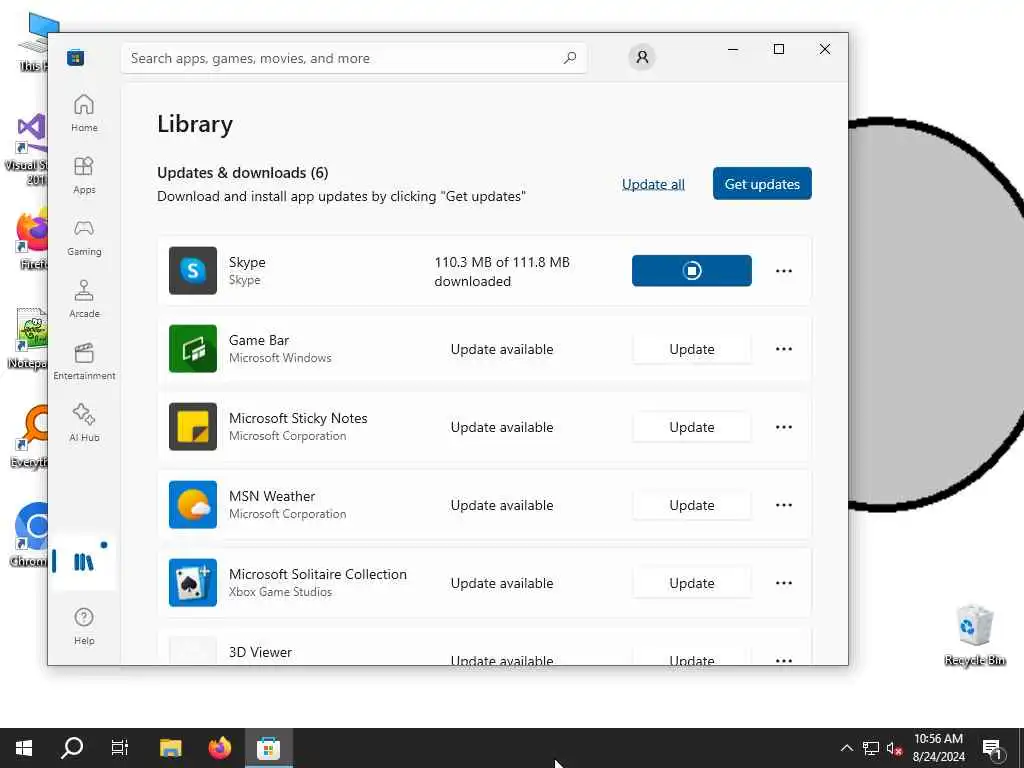Viewport: 1024px width, 768px height.
Task: Click Microsoft Store taskbar icon
Action: 268,748
